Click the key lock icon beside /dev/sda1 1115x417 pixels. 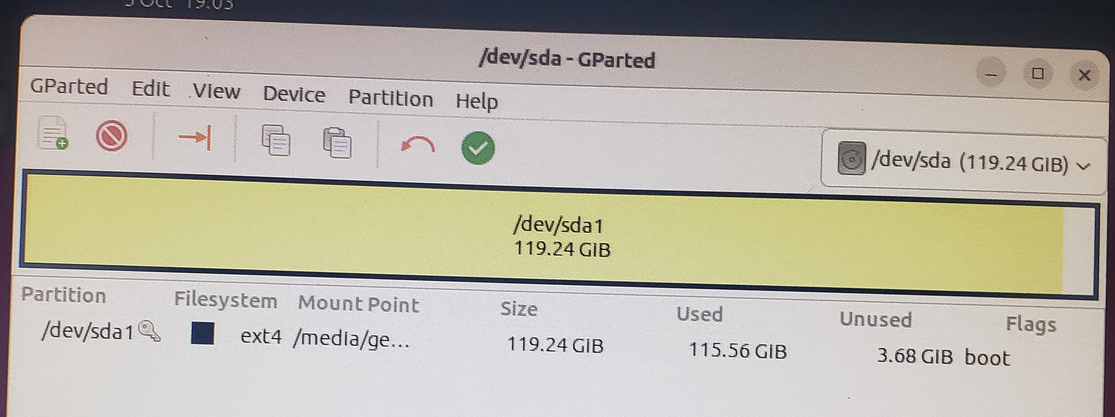149,332
